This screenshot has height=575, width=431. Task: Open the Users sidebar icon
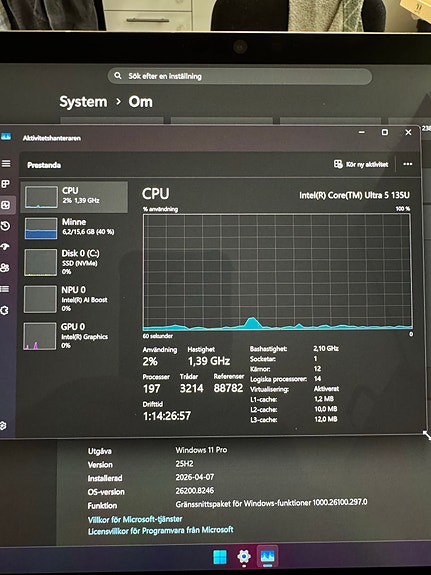click(x=5, y=268)
